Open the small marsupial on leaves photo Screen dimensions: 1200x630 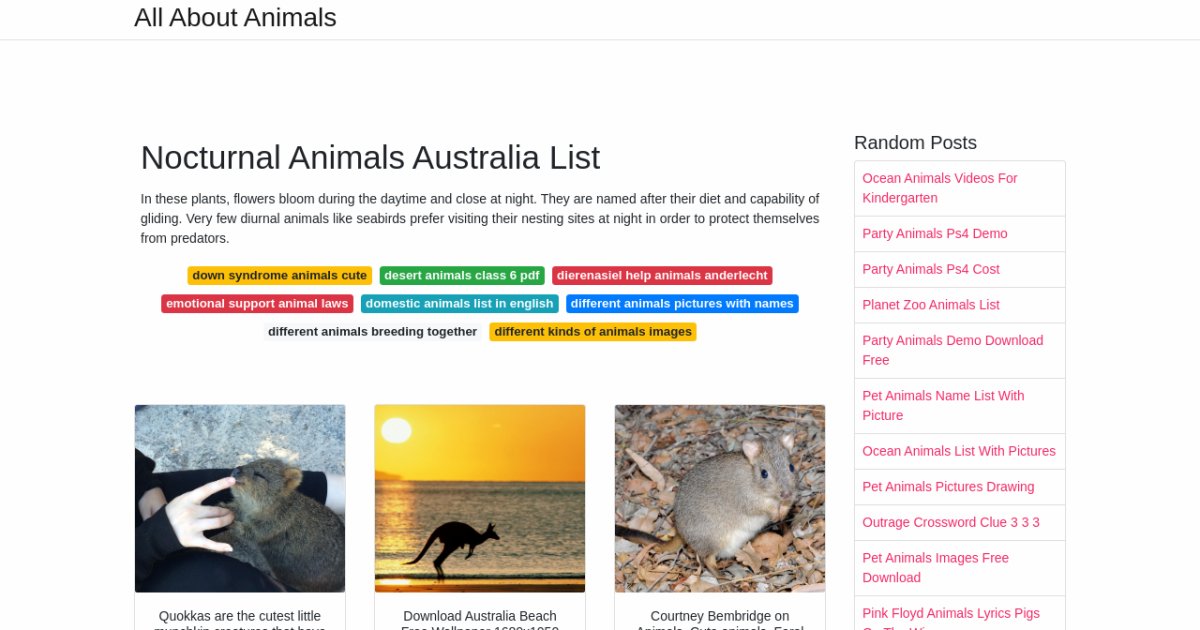pyautogui.click(x=720, y=498)
